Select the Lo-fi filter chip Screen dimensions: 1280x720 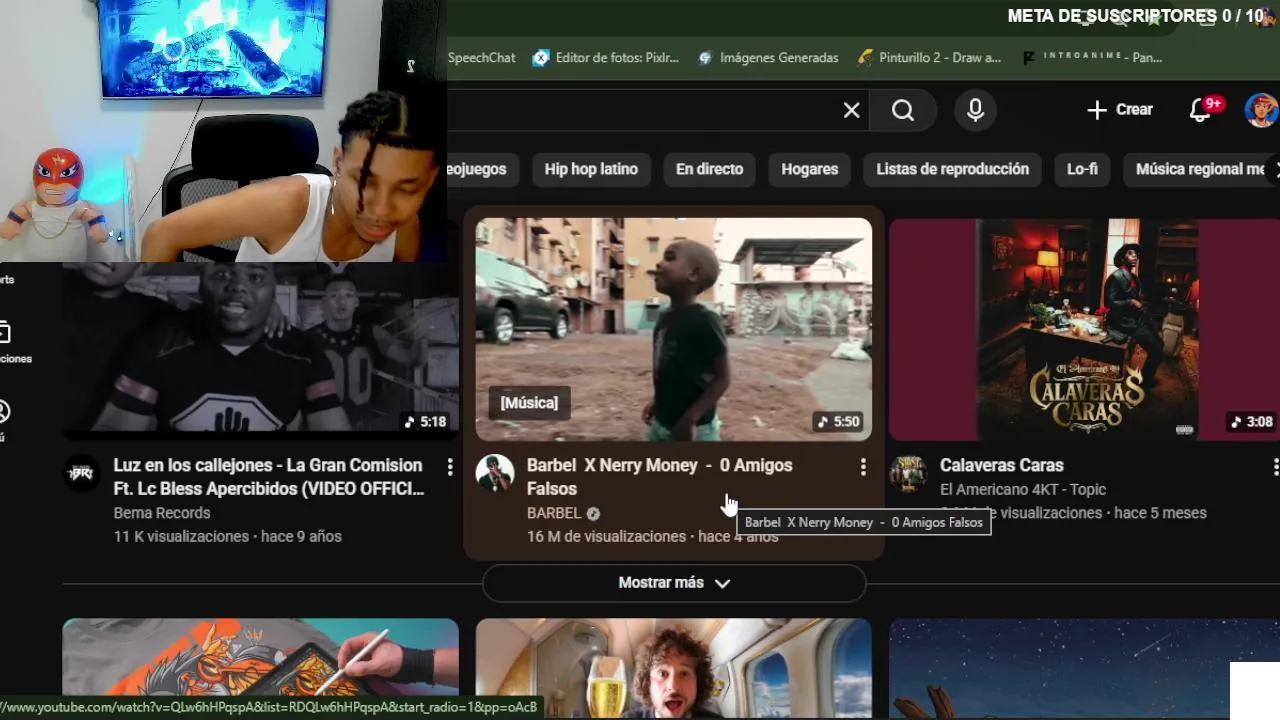[1082, 169]
